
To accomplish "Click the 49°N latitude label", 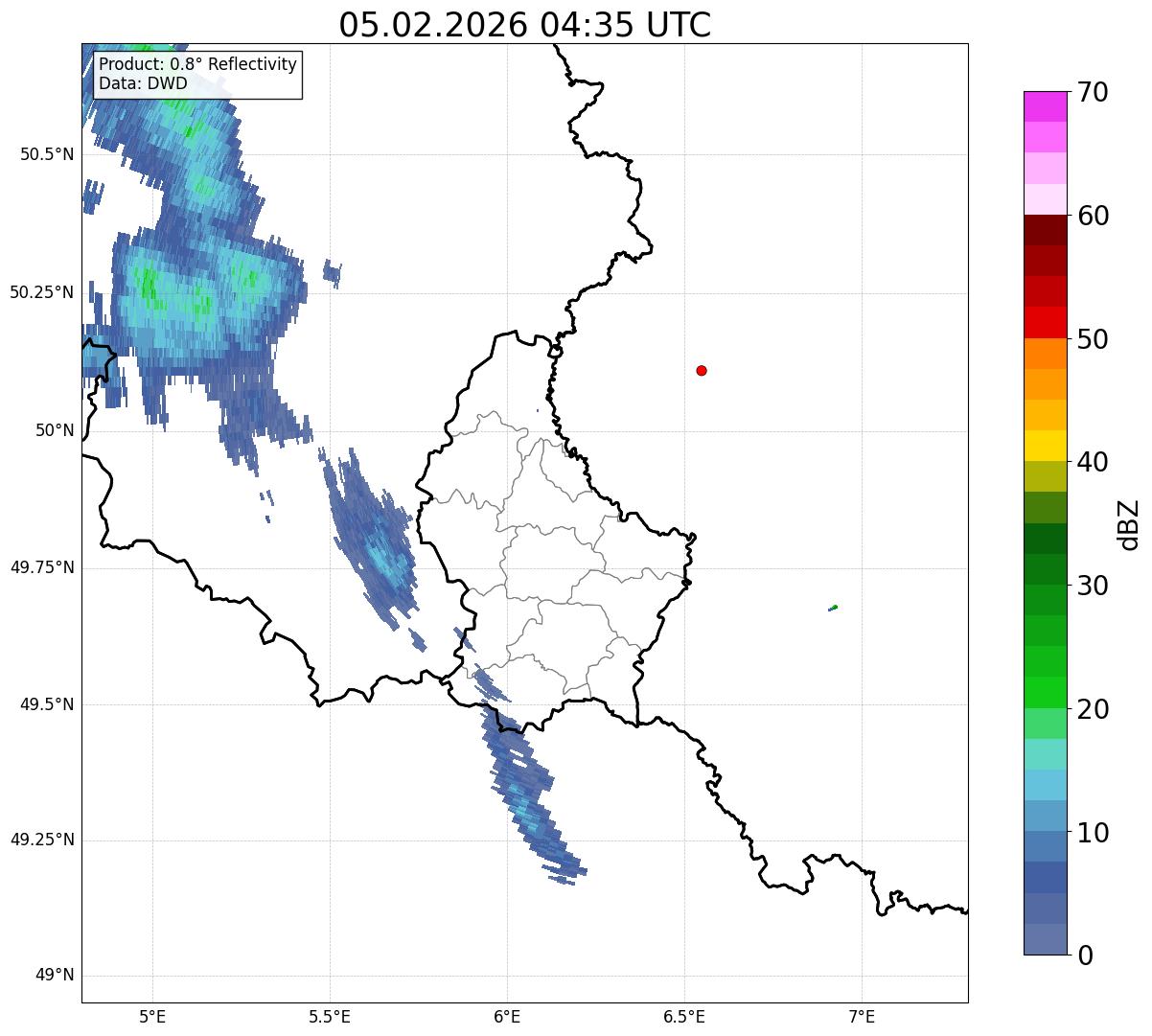I will 55,976.
